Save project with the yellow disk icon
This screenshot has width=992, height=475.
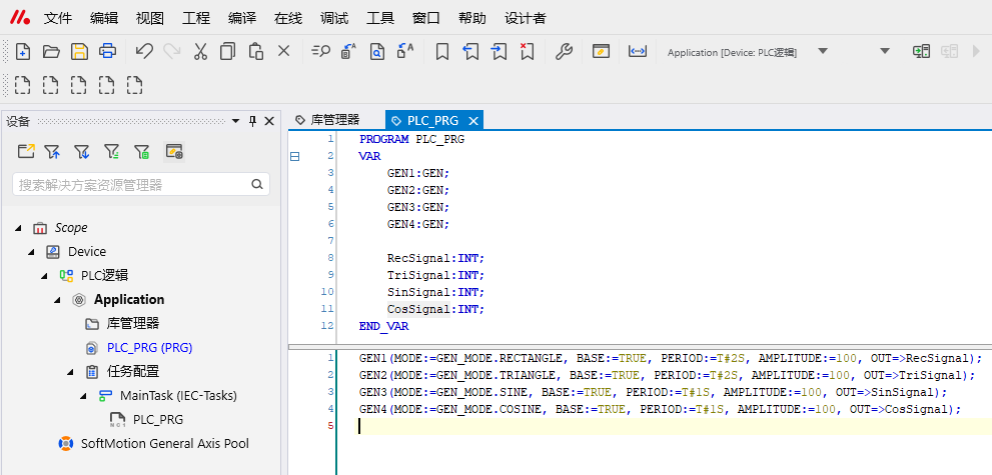click(79, 52)
